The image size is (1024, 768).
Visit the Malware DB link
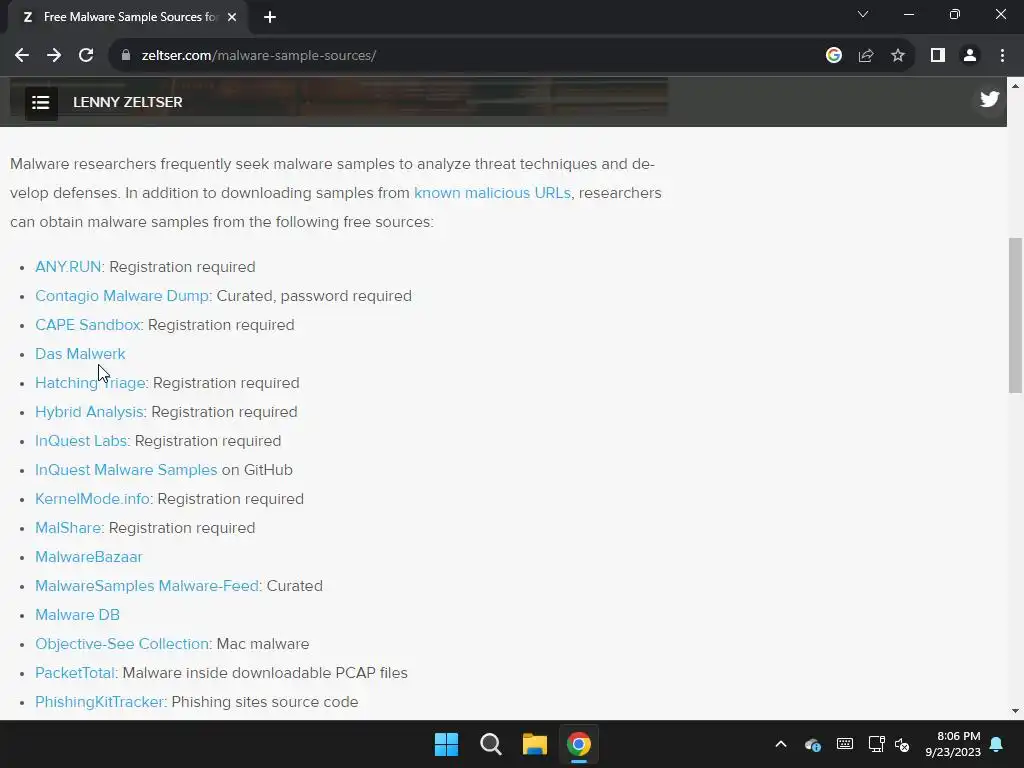pyautogui.click(x=78, y=615)
